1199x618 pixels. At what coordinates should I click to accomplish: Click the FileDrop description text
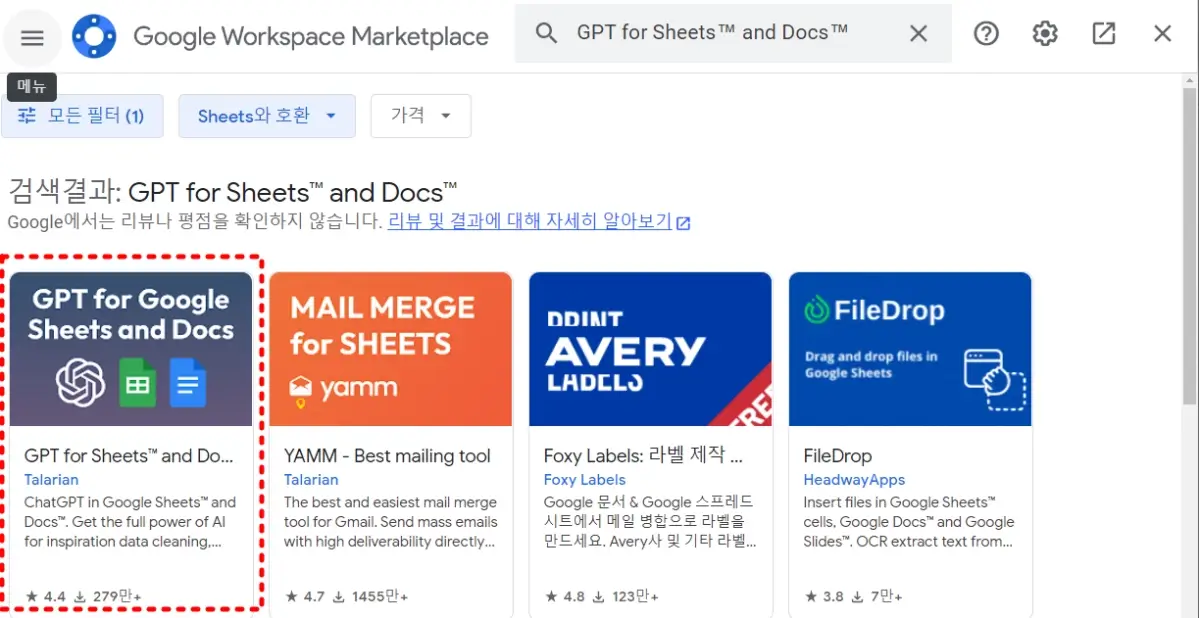coord(909,522)
